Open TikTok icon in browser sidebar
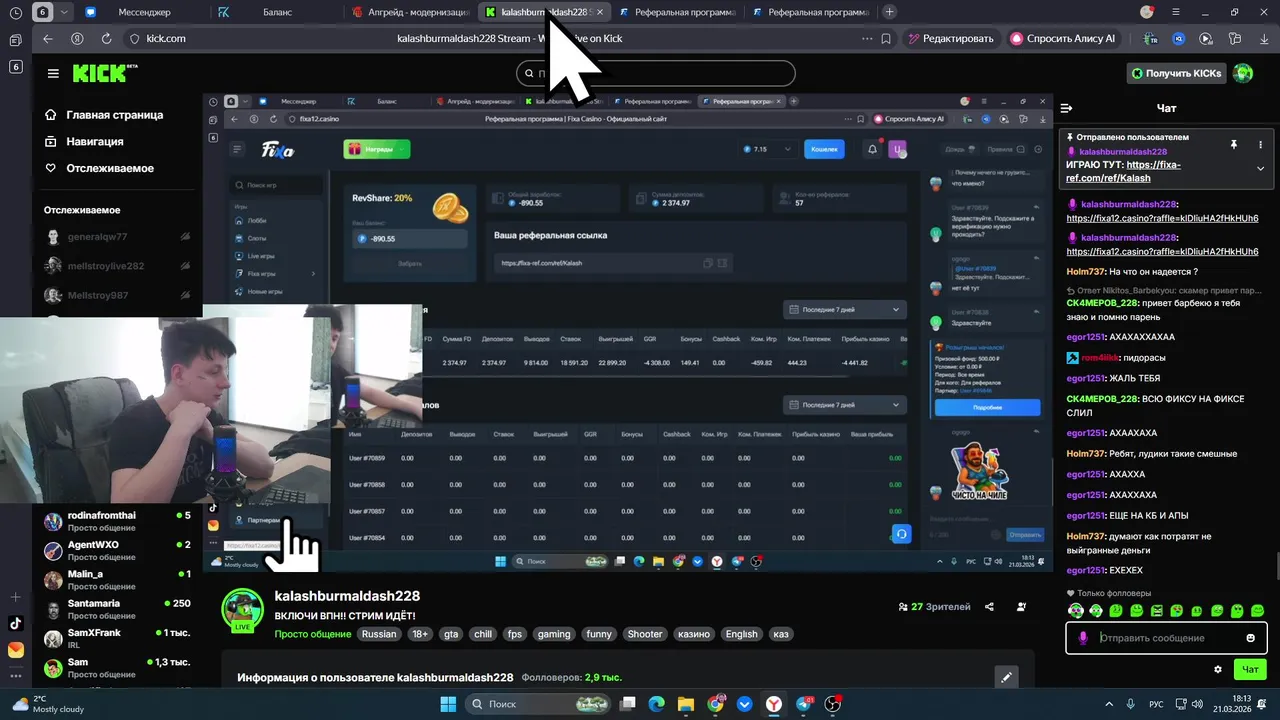This screenshot has height=720, width=1280. (x=15, y=623)
